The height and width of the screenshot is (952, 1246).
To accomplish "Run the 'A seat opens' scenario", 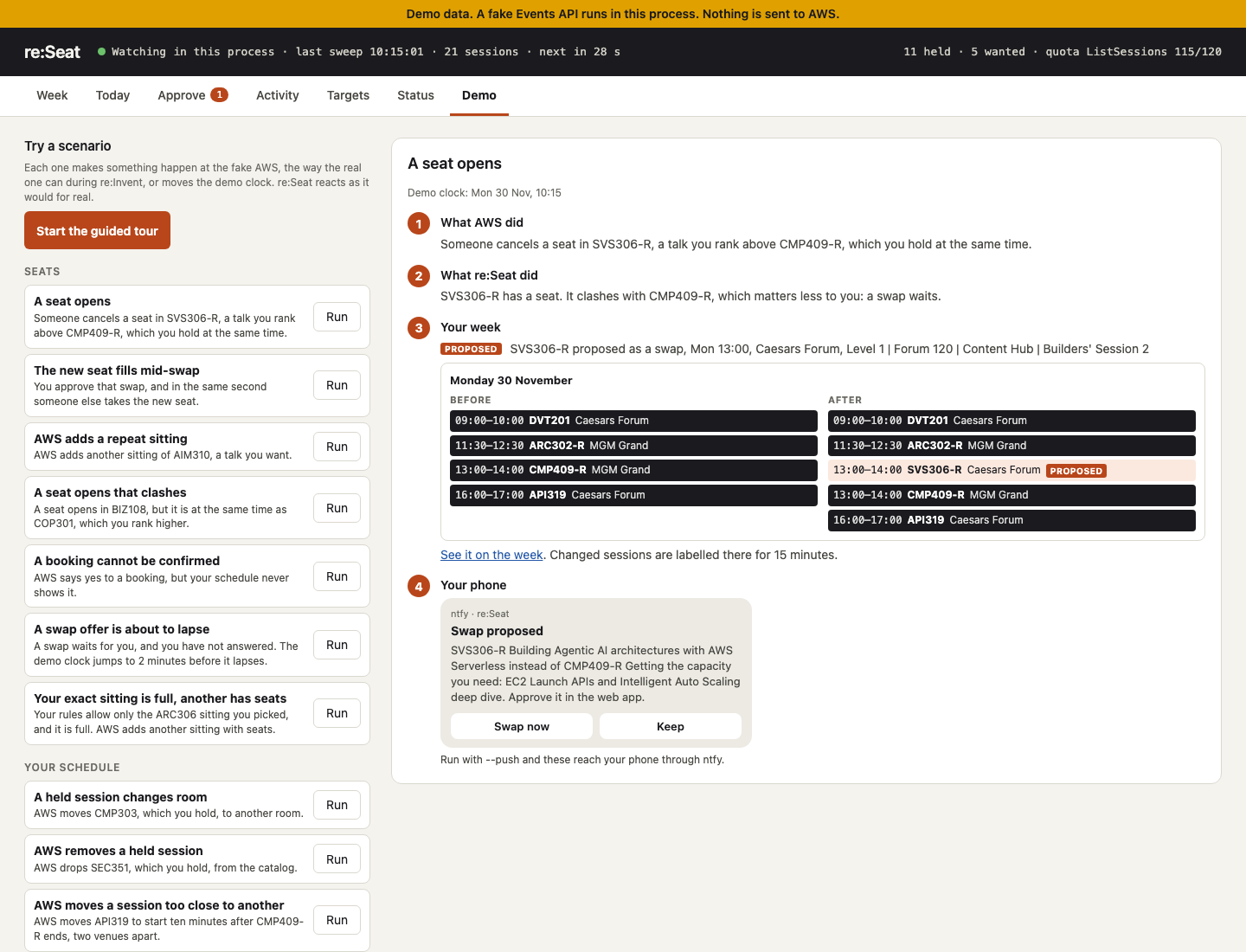I will coord(337,317).
